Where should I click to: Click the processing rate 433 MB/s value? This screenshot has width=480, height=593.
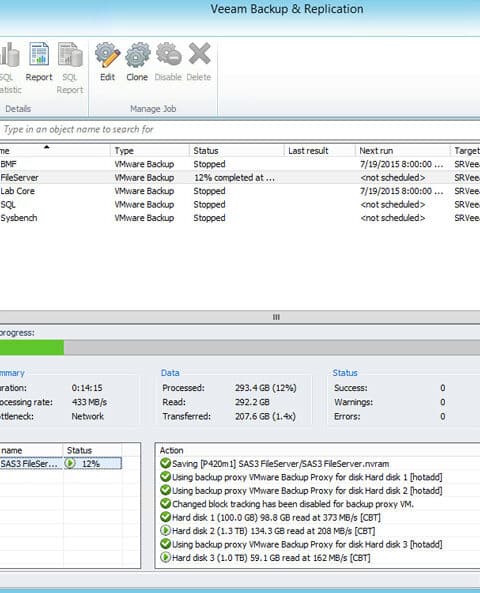(x=89, y=402)
